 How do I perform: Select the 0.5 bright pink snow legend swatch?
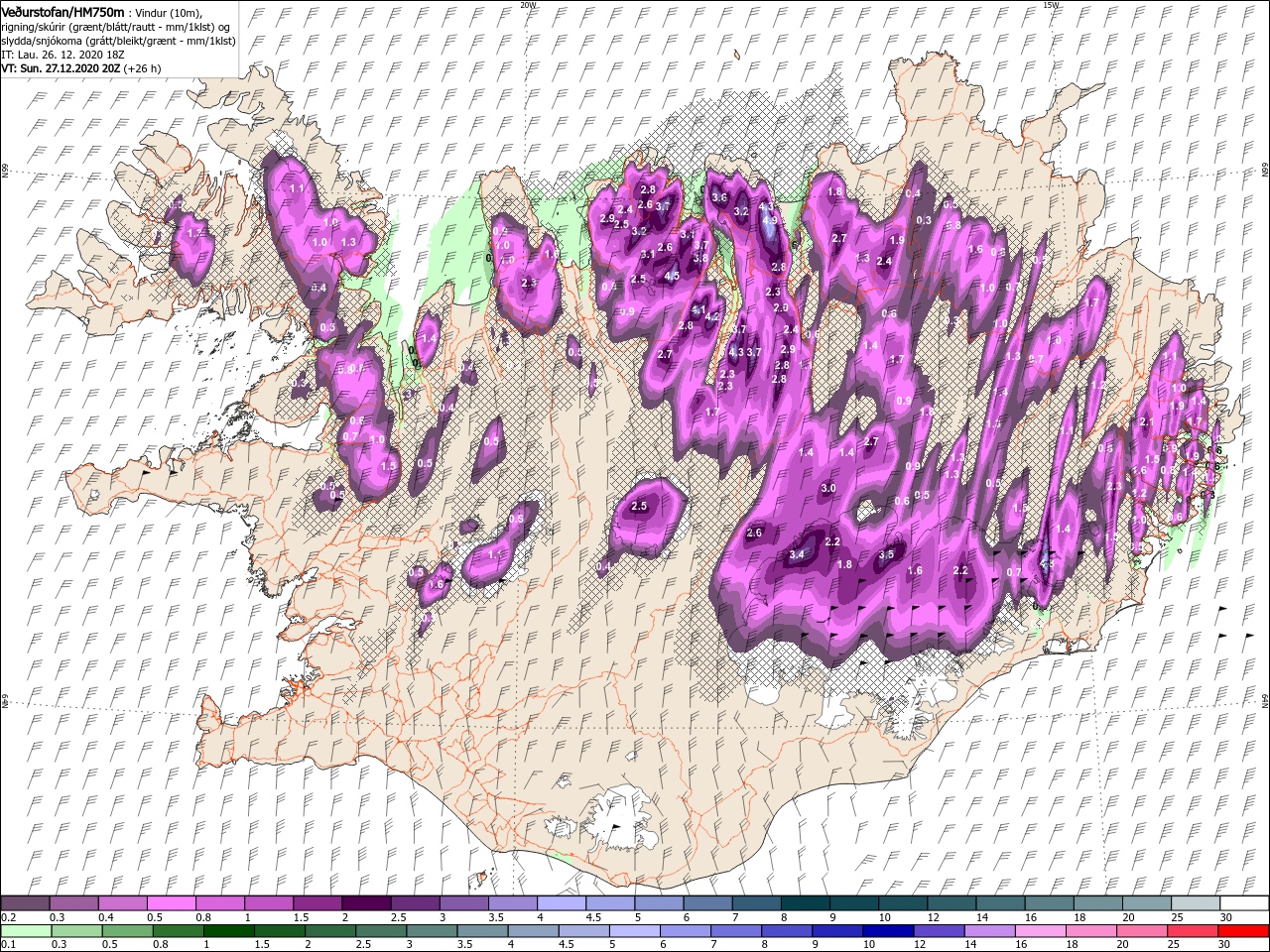coord(171,903)
